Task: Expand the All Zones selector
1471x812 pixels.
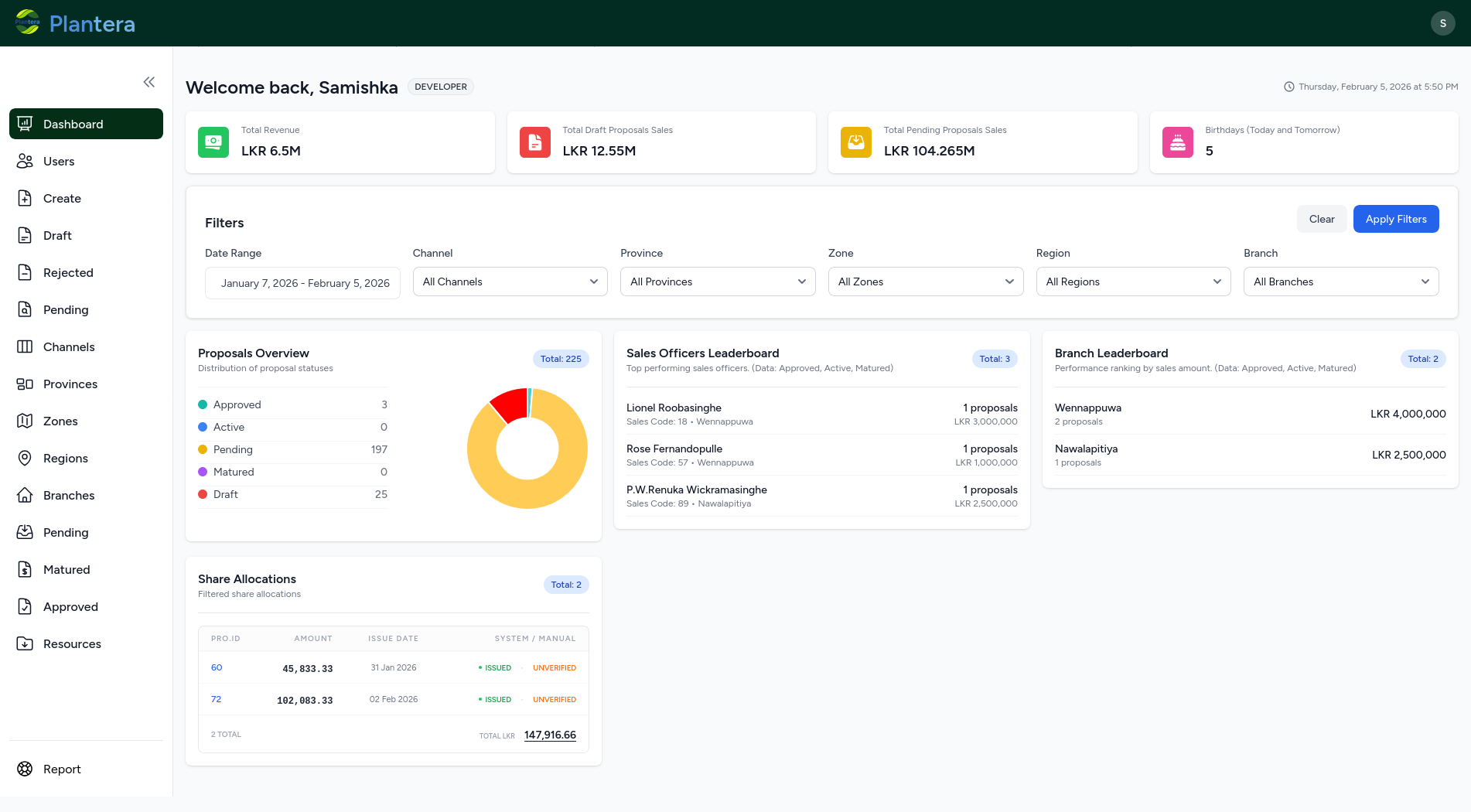Action: 925,281
